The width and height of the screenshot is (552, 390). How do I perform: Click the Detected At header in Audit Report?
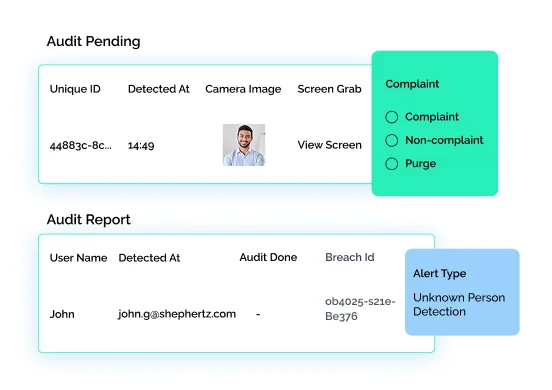coord(149,258)
